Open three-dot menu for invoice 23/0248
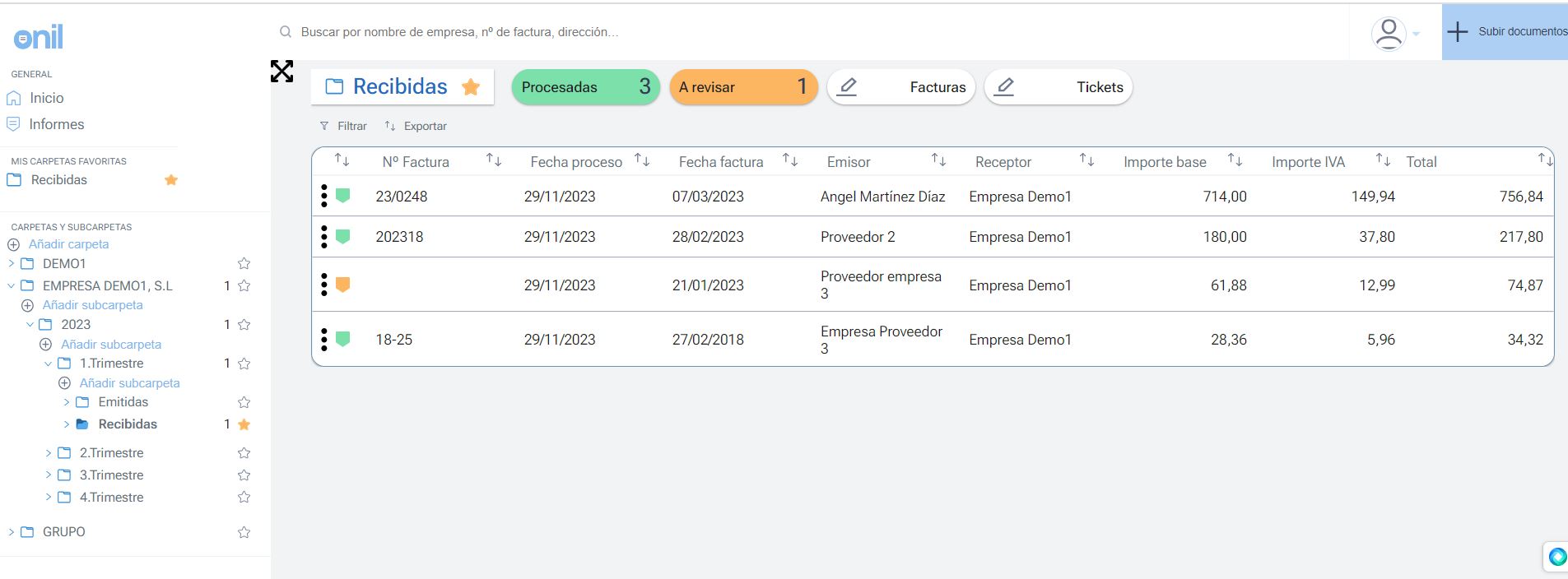1568x579 pixels. pyautogui.click(x=323, y=196)
